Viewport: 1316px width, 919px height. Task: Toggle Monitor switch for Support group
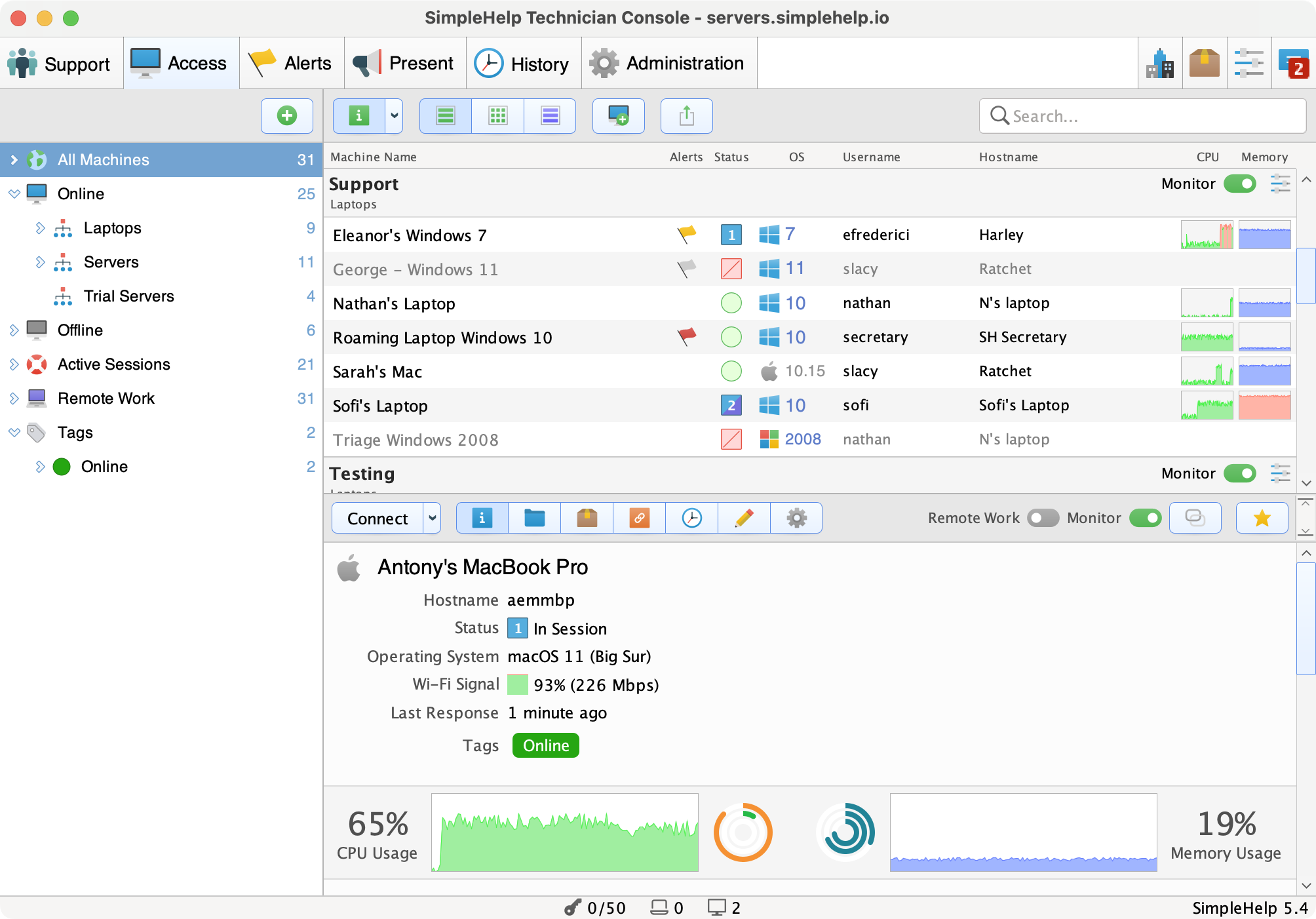[x=1240, y=184]
